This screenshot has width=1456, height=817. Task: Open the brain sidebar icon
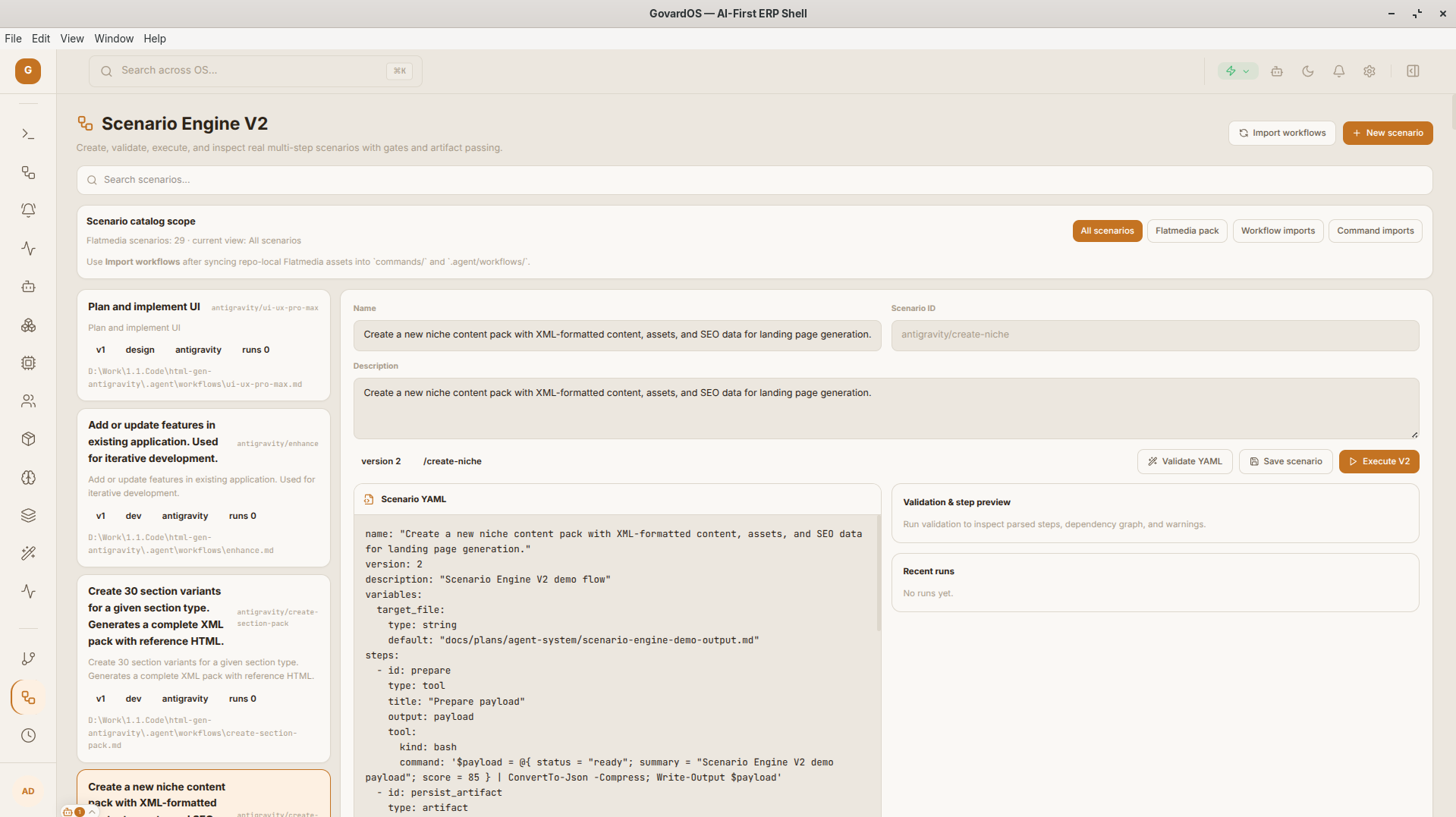coord(28,477)
